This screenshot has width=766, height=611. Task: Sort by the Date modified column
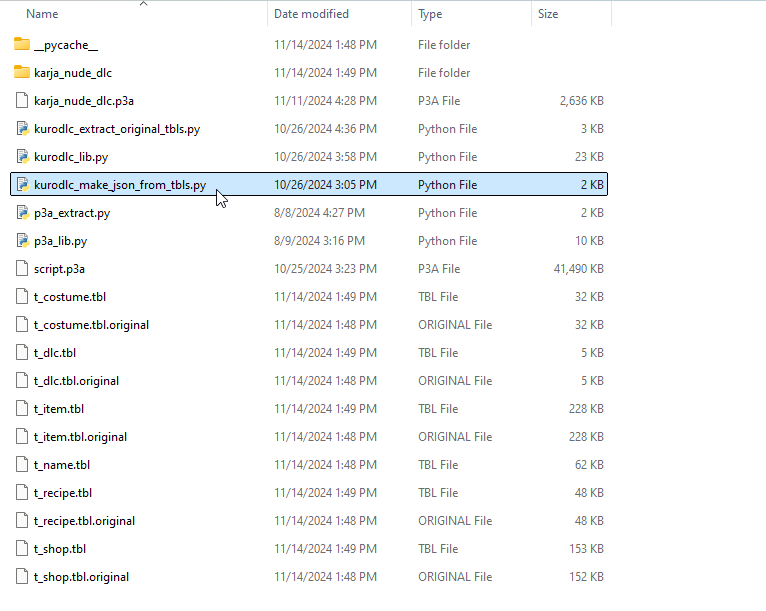tap(311, 14)
